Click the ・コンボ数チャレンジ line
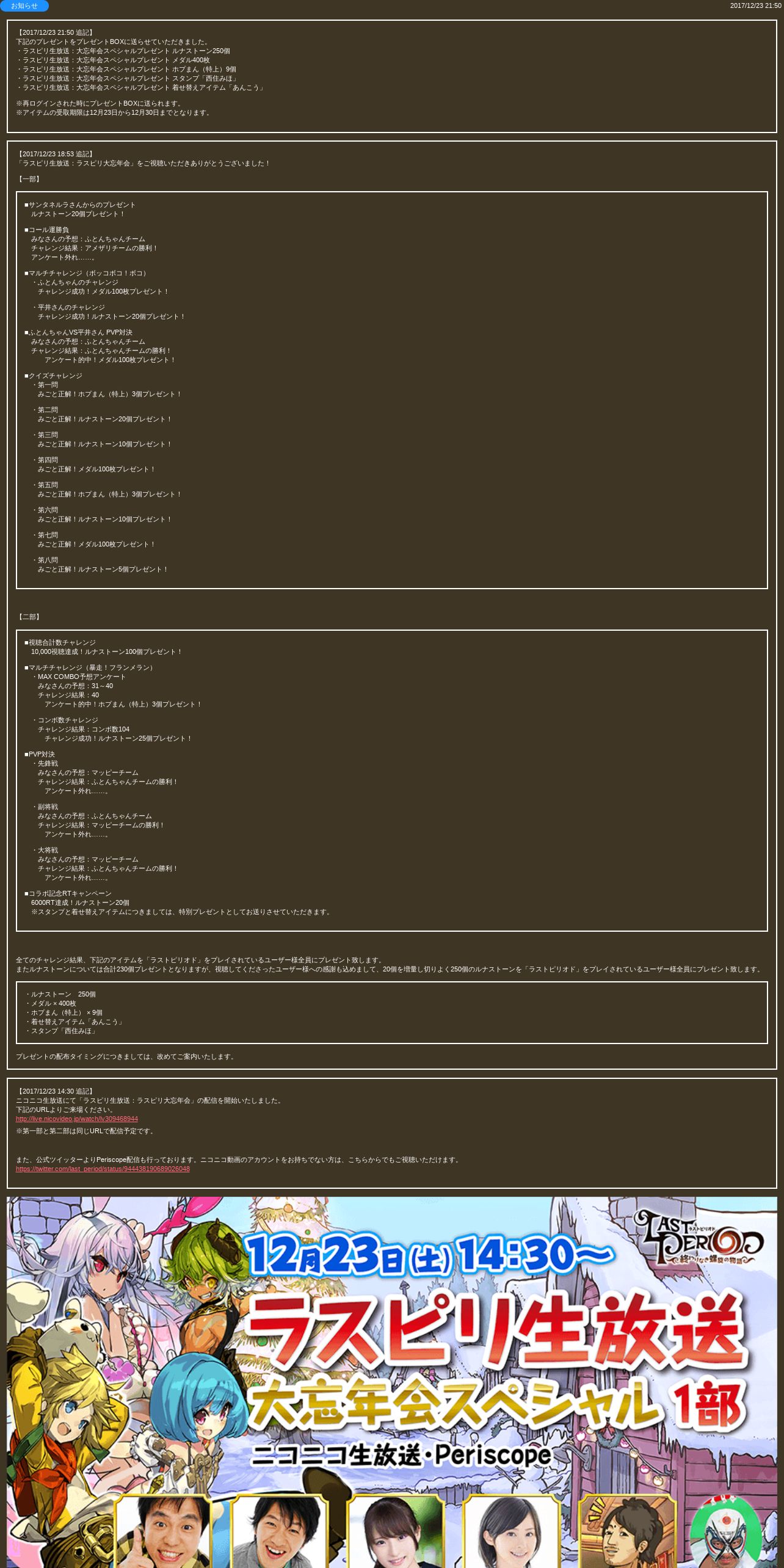This screenshot has width=784, height=1568. tap(65, 720)
